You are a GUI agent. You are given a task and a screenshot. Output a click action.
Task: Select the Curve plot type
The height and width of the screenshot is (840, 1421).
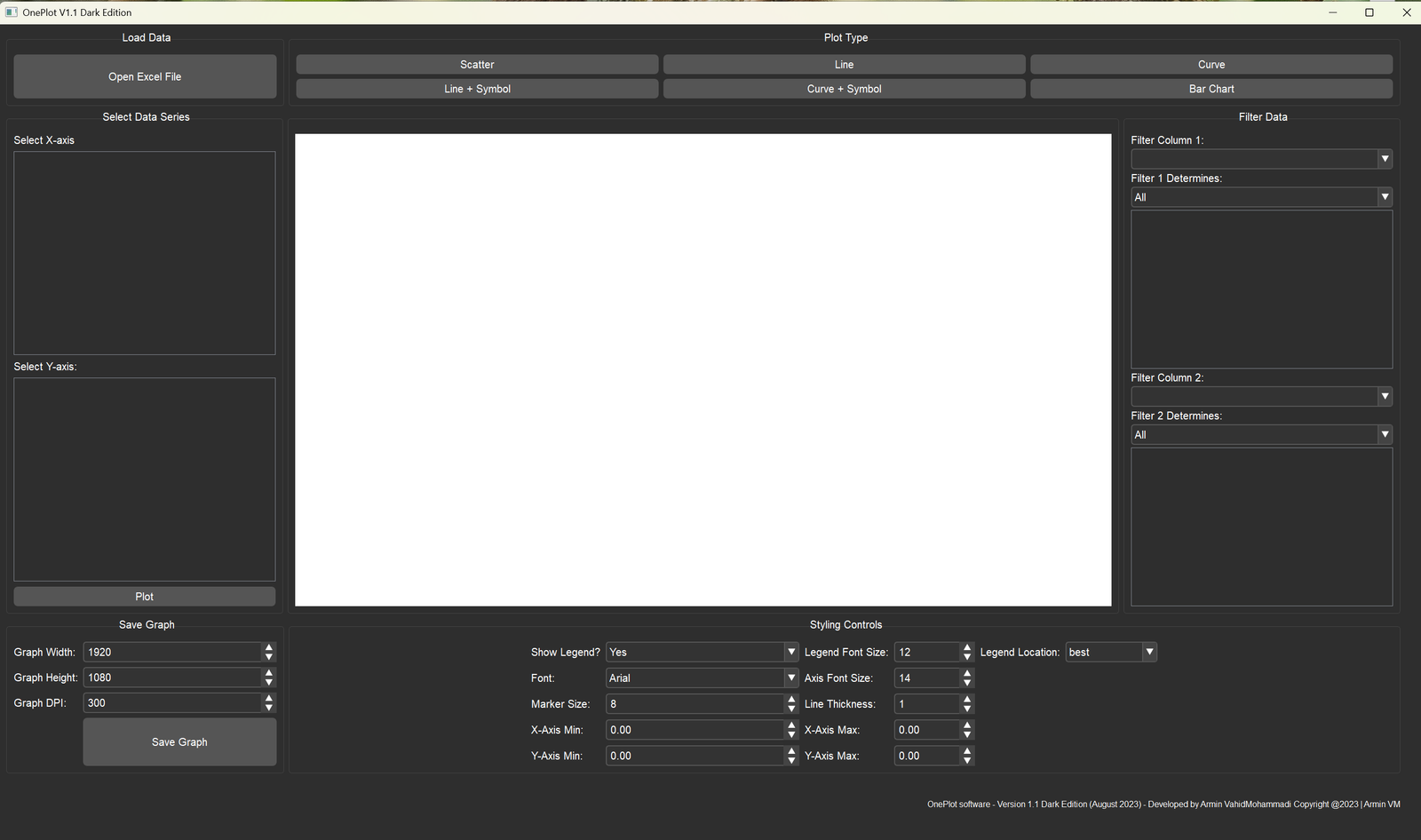(1211, 64)
